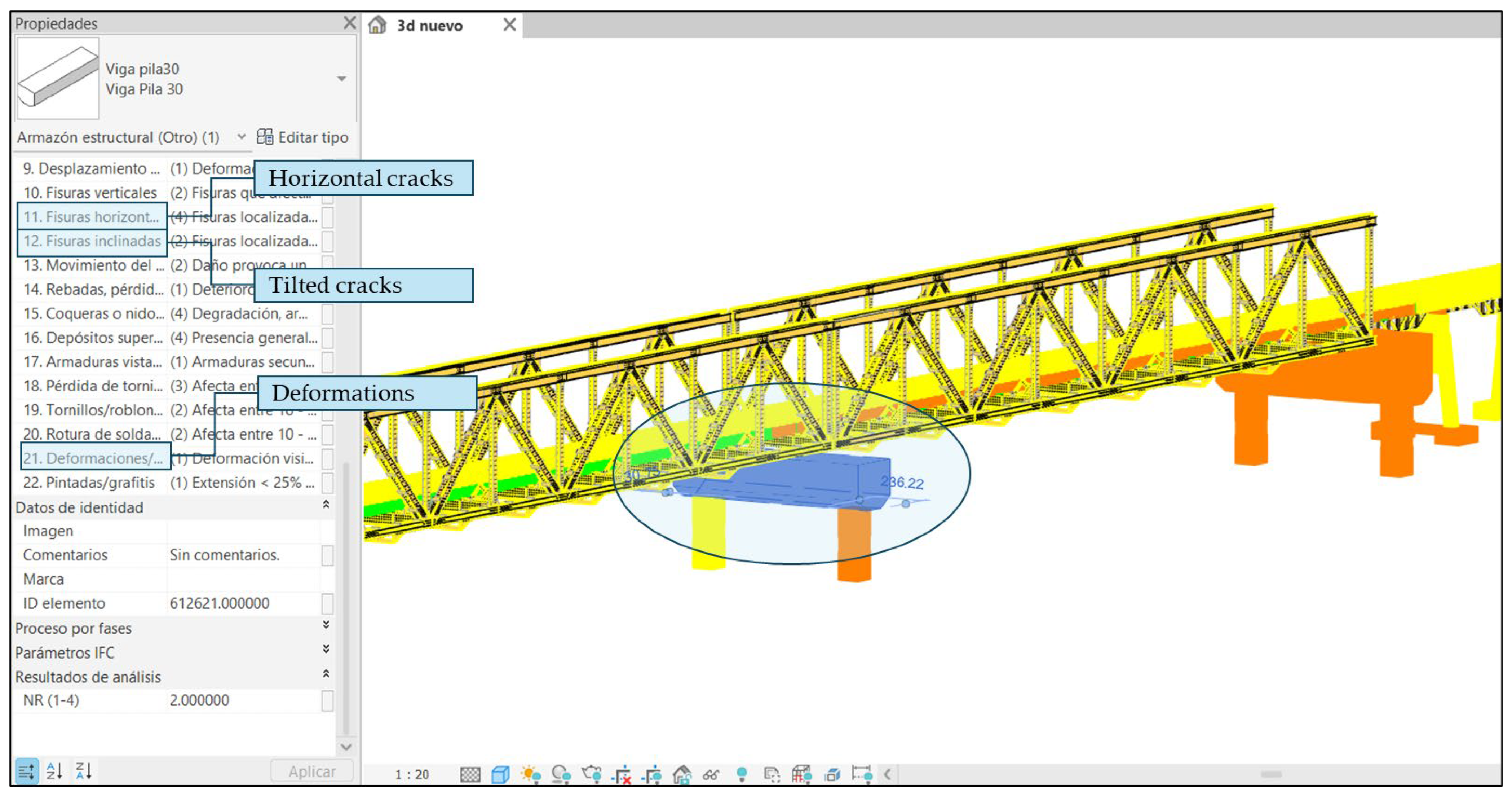Viewport: 1512px width, 796px height.
Task: Click Temporary Hide/Isolate glasses icon
Action: coord(711,775)
